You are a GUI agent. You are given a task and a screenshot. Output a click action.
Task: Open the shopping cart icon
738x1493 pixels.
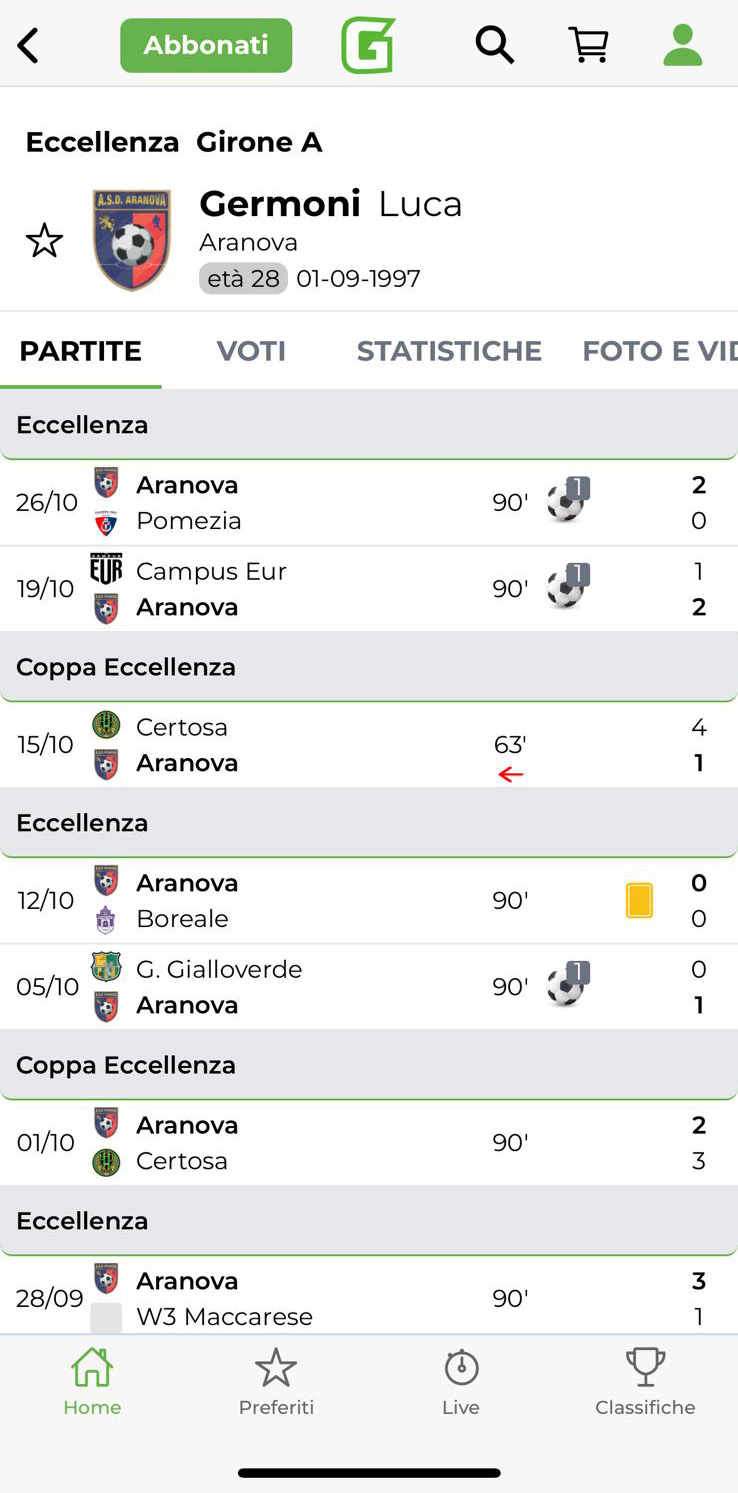coord(589,45)
